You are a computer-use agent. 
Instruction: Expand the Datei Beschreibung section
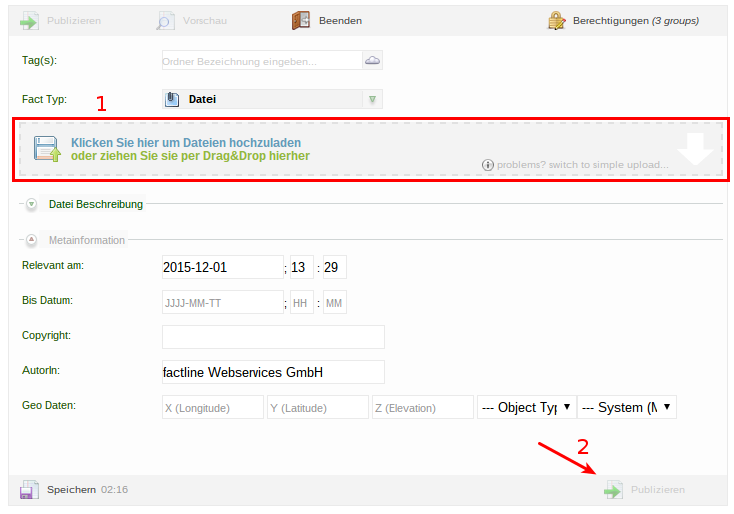[x=31, y=204]
